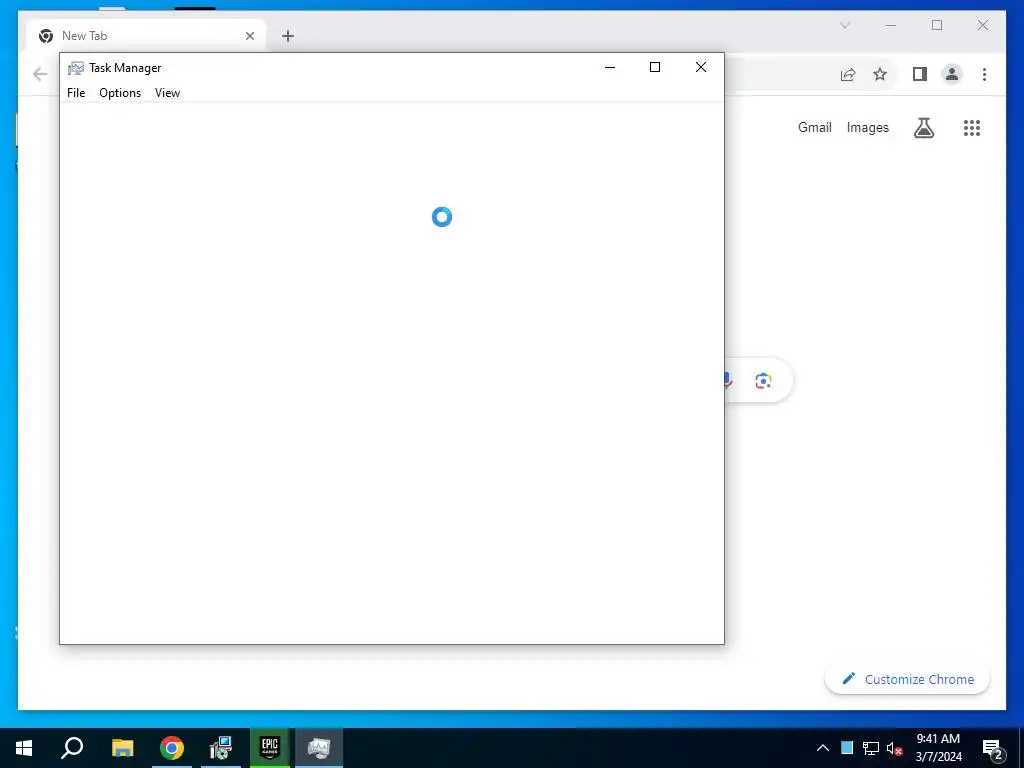Open Chrome's three-dot menu
Viewport: 1024px width, 768px height.
pos(984,74)
